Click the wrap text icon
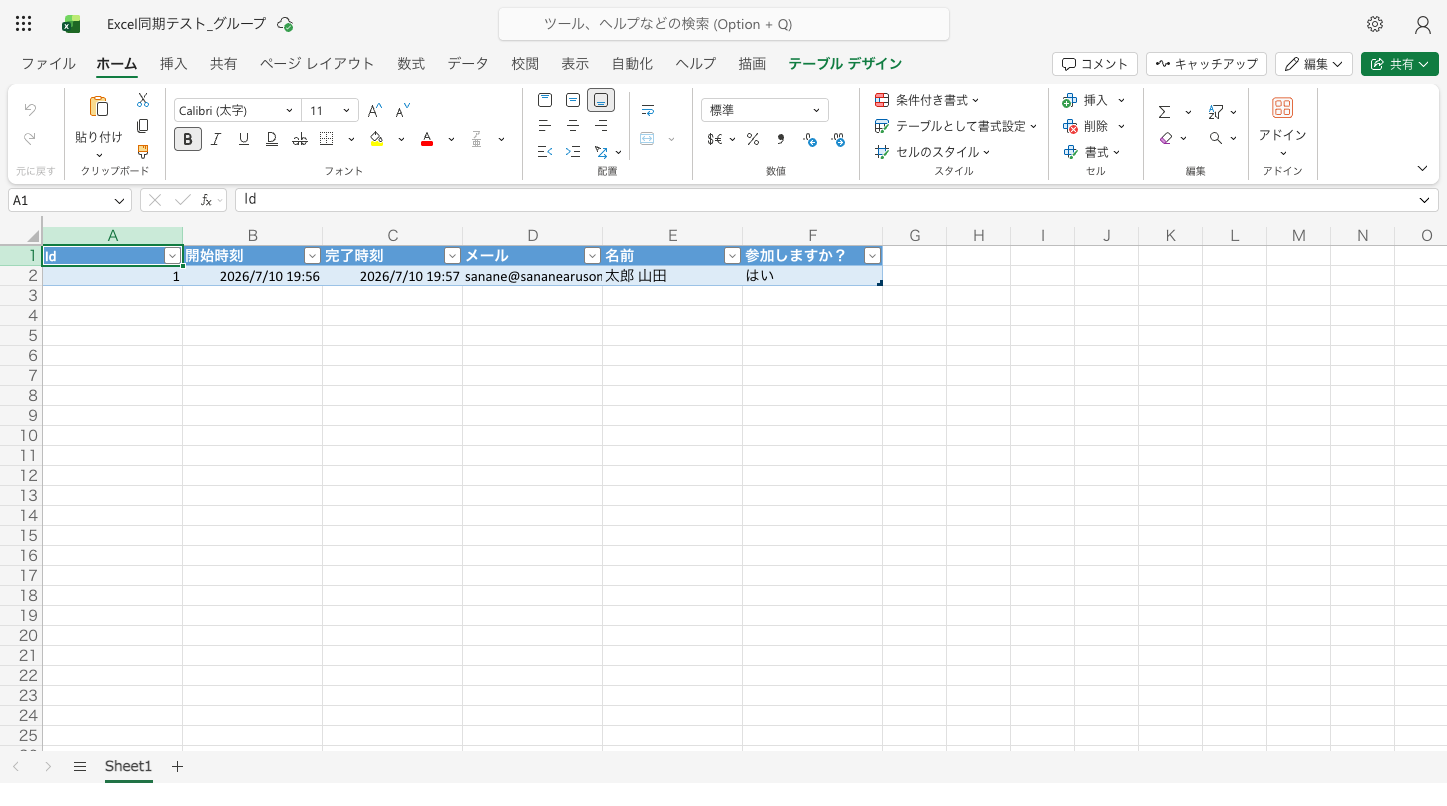 point(648,110)
